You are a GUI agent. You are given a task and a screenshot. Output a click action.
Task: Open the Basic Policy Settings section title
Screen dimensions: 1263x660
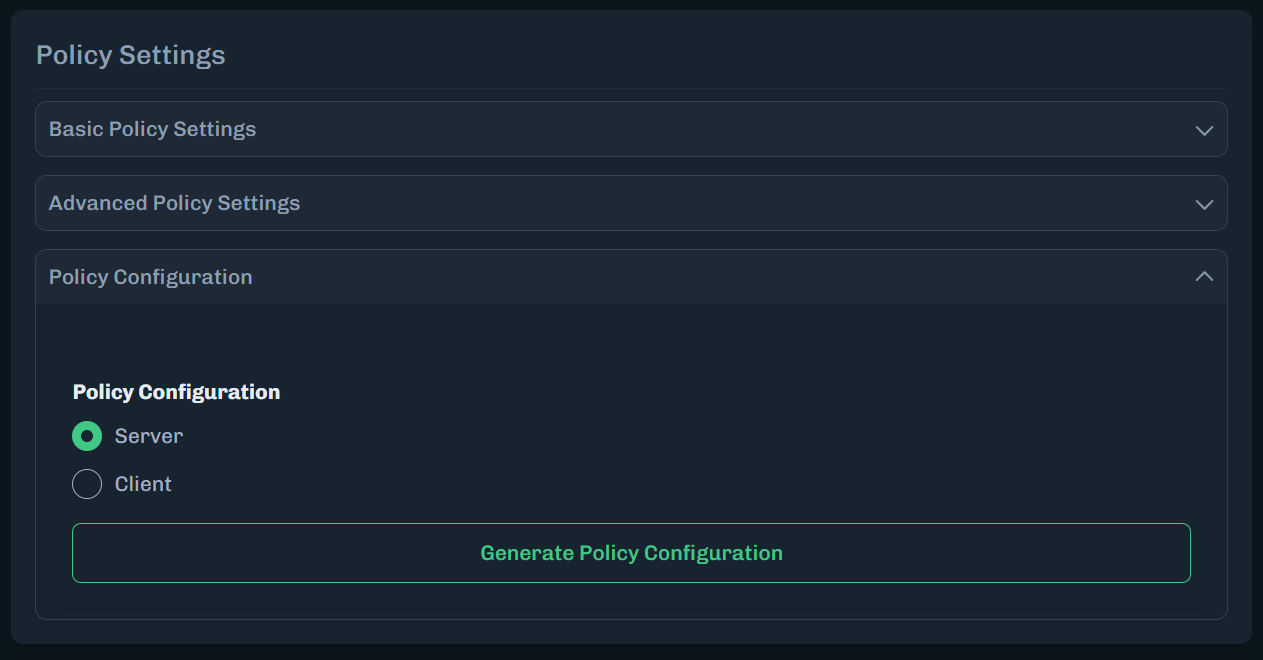coord(152,129)
